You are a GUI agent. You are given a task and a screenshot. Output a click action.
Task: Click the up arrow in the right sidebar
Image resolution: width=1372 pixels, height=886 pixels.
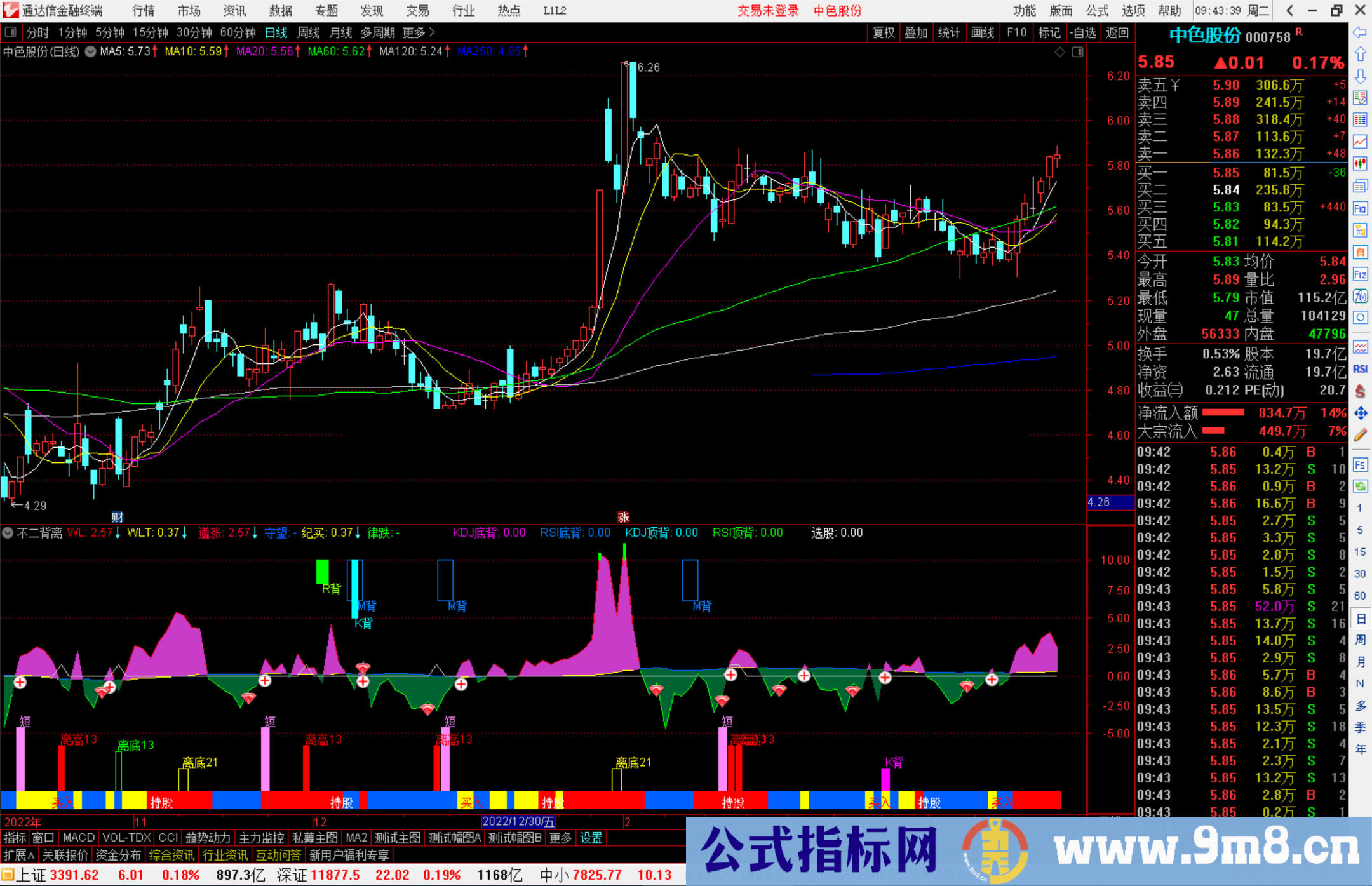1360,55
